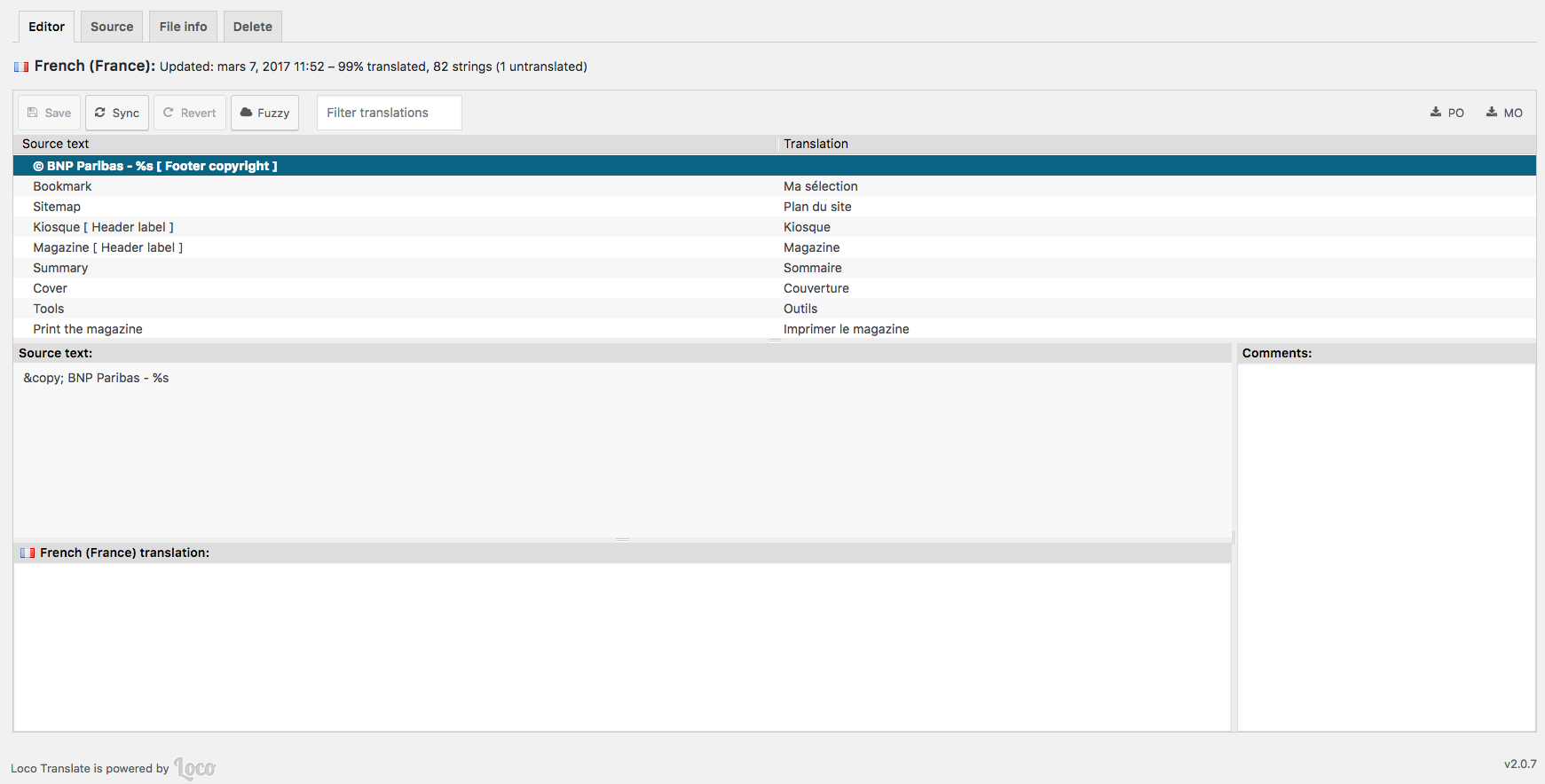Select the BNP Paribas footer copyright row
Viewport: 1545px width, 784px height.
click(775, 166)
